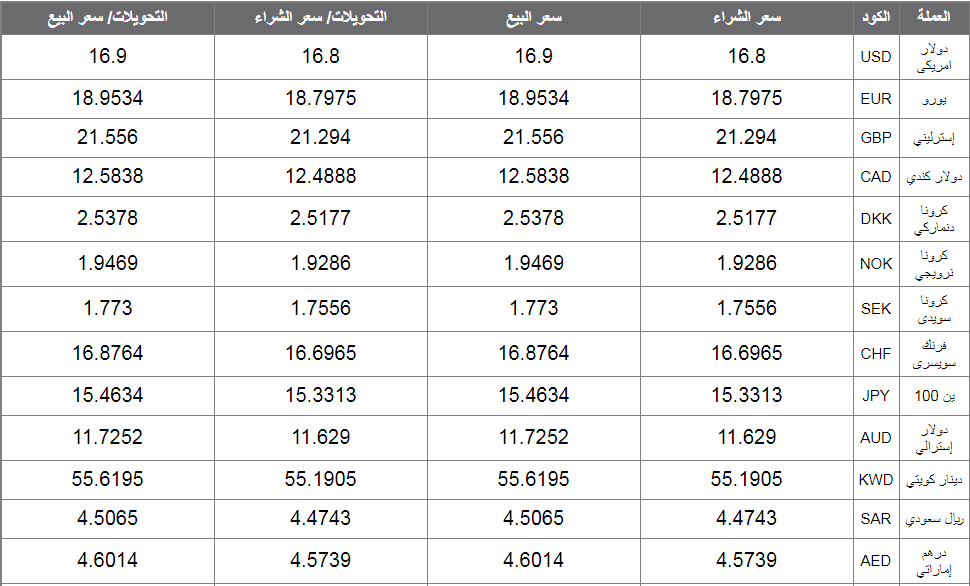Select the USD currency code cell
The height and width of the screenshot is (586, 970).
coord(876,57)
